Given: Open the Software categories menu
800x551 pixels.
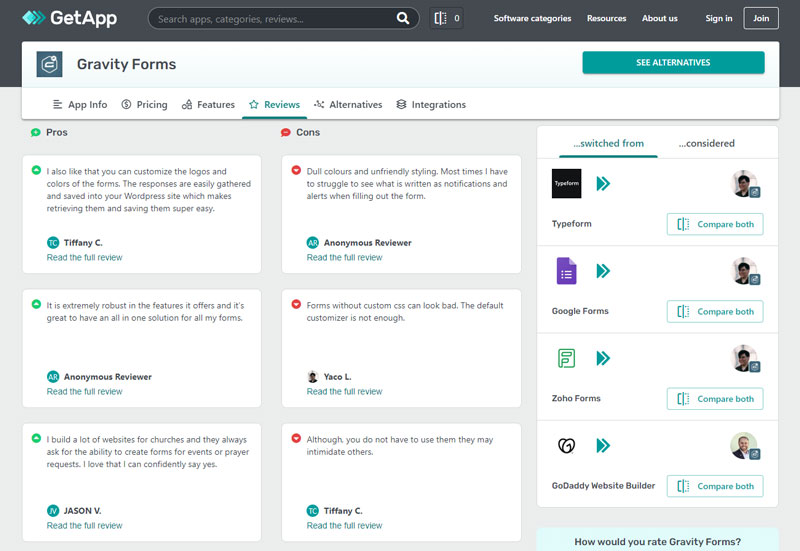Looking at the screenshot, I should coord(532,18).
